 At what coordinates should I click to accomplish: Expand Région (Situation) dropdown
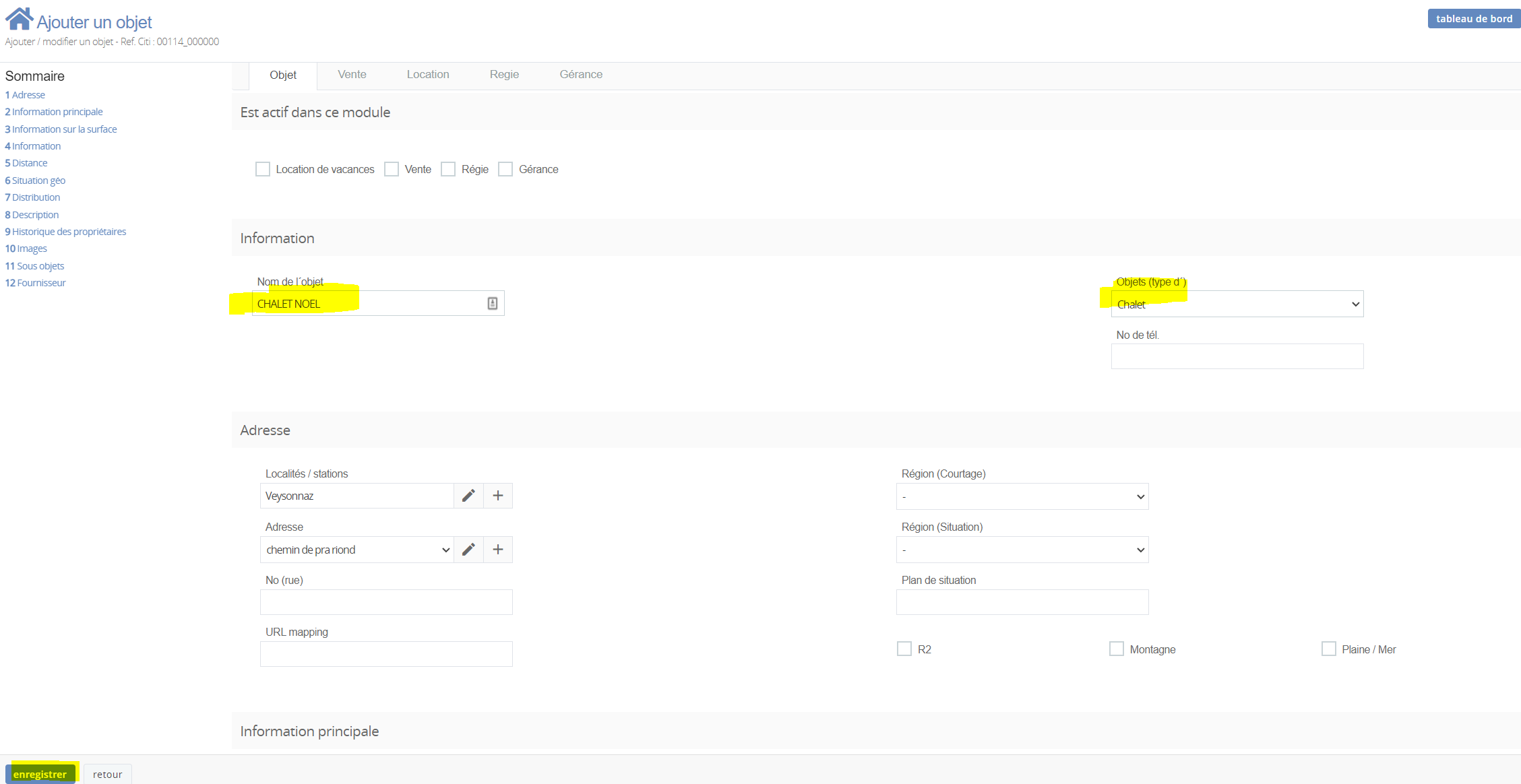click(x=1022, y=550)
